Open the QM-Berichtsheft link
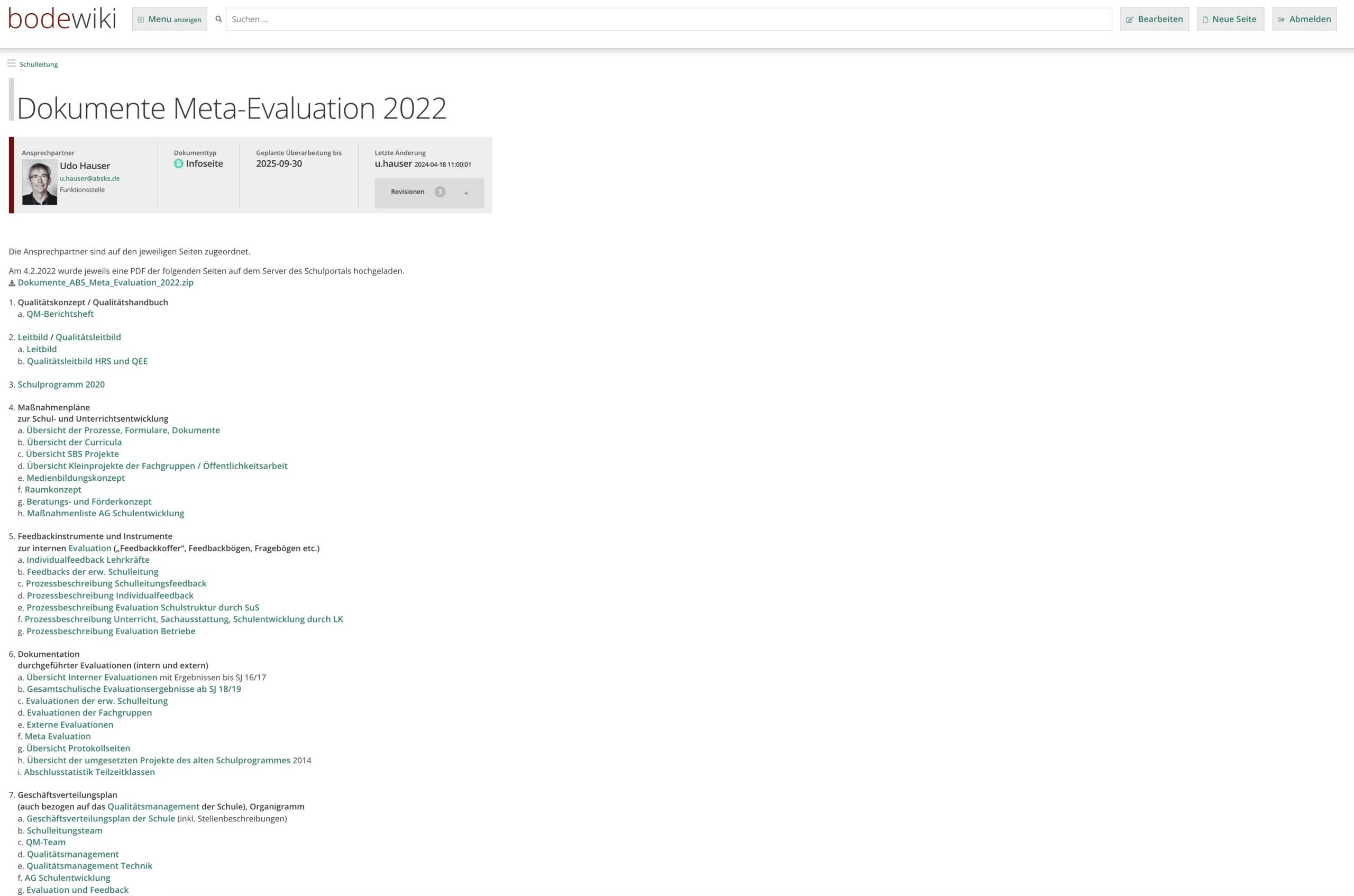Image resolution: width=1354 pixels, height=896 pixels. 60,314
